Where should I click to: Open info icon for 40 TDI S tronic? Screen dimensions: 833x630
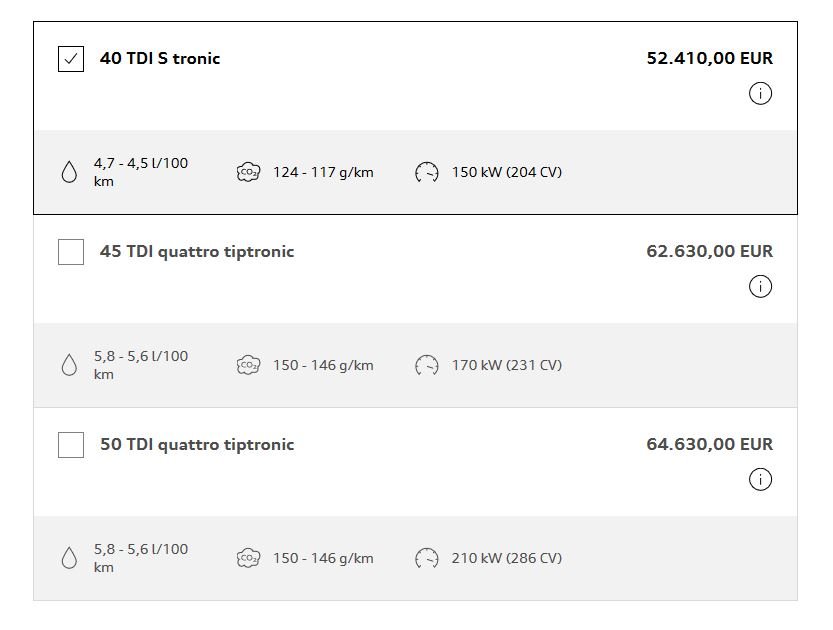(x=760, y=93)
